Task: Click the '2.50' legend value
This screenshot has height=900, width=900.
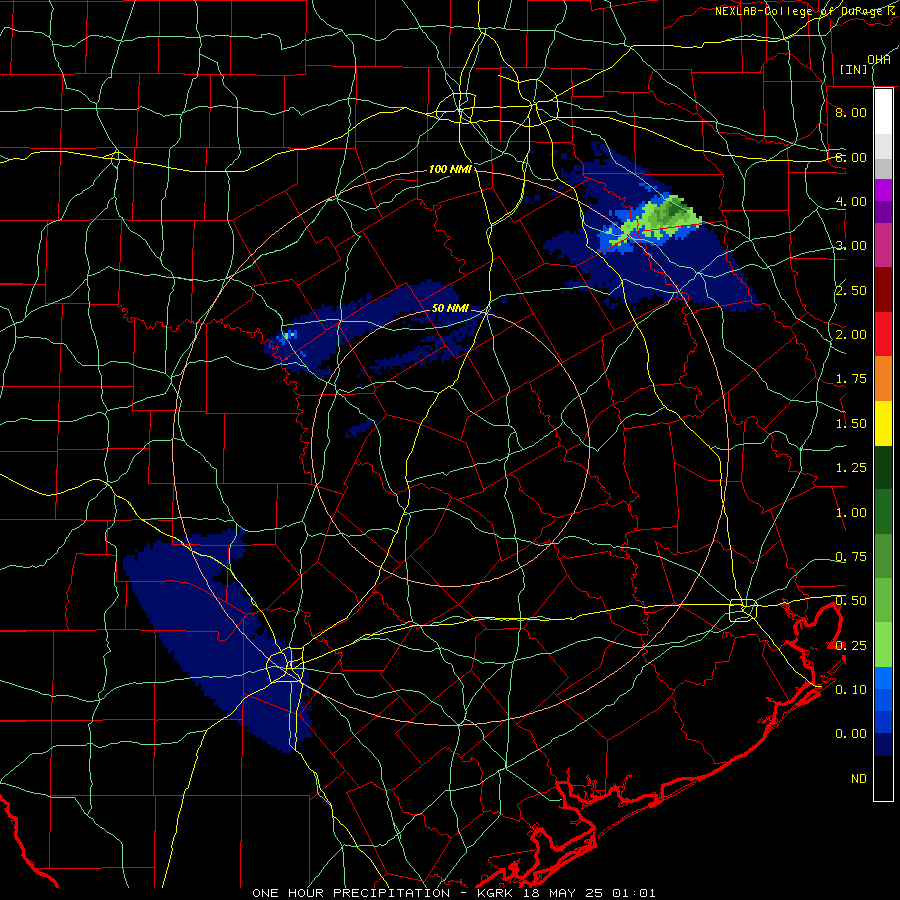Action: 851,290
